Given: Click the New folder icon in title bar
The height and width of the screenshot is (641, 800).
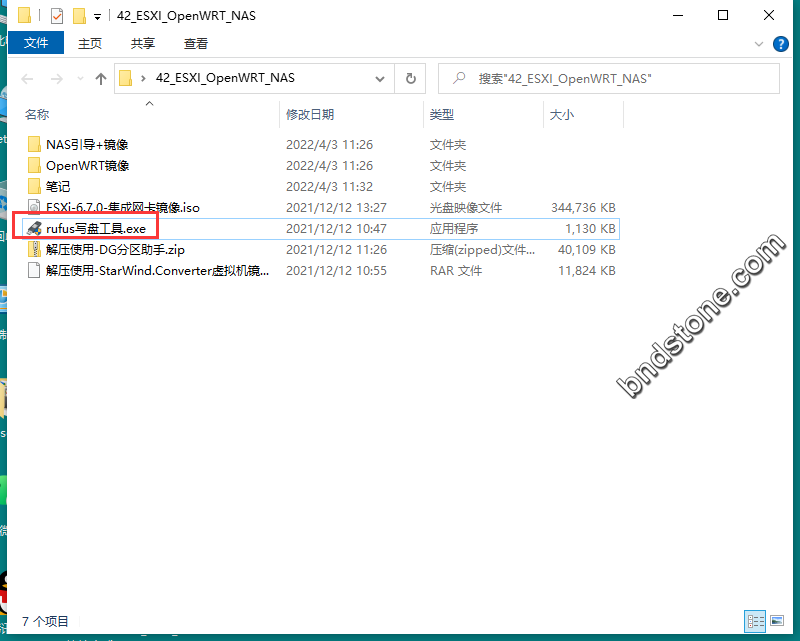Looking at the screenshot, I should click(79, 16).
